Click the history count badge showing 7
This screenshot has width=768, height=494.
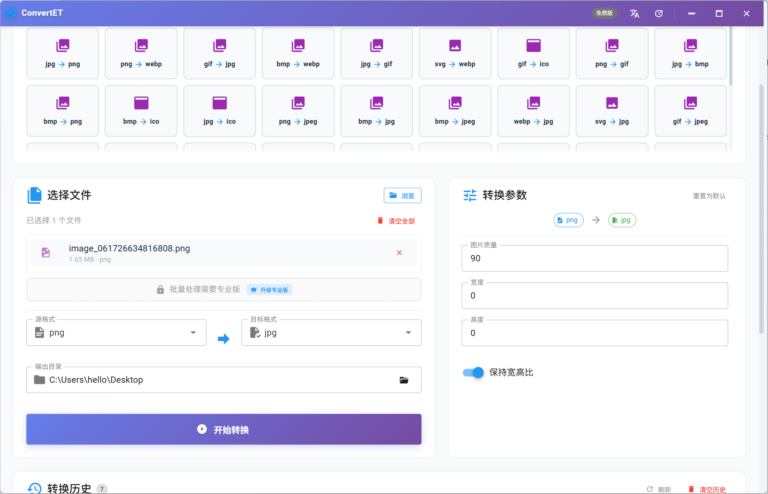(102, 489)
